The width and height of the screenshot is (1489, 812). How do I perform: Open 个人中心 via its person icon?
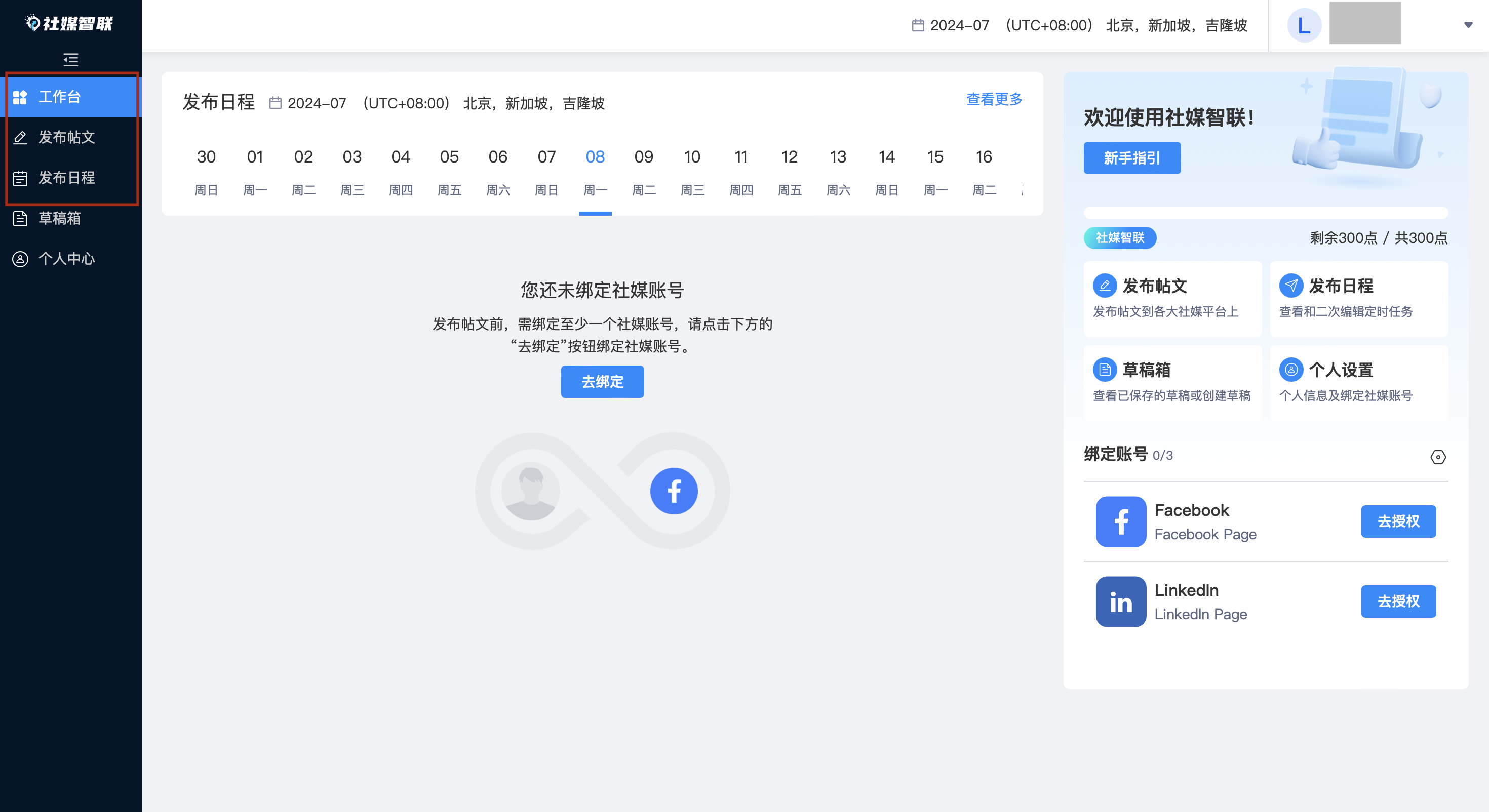click(20, 259)
